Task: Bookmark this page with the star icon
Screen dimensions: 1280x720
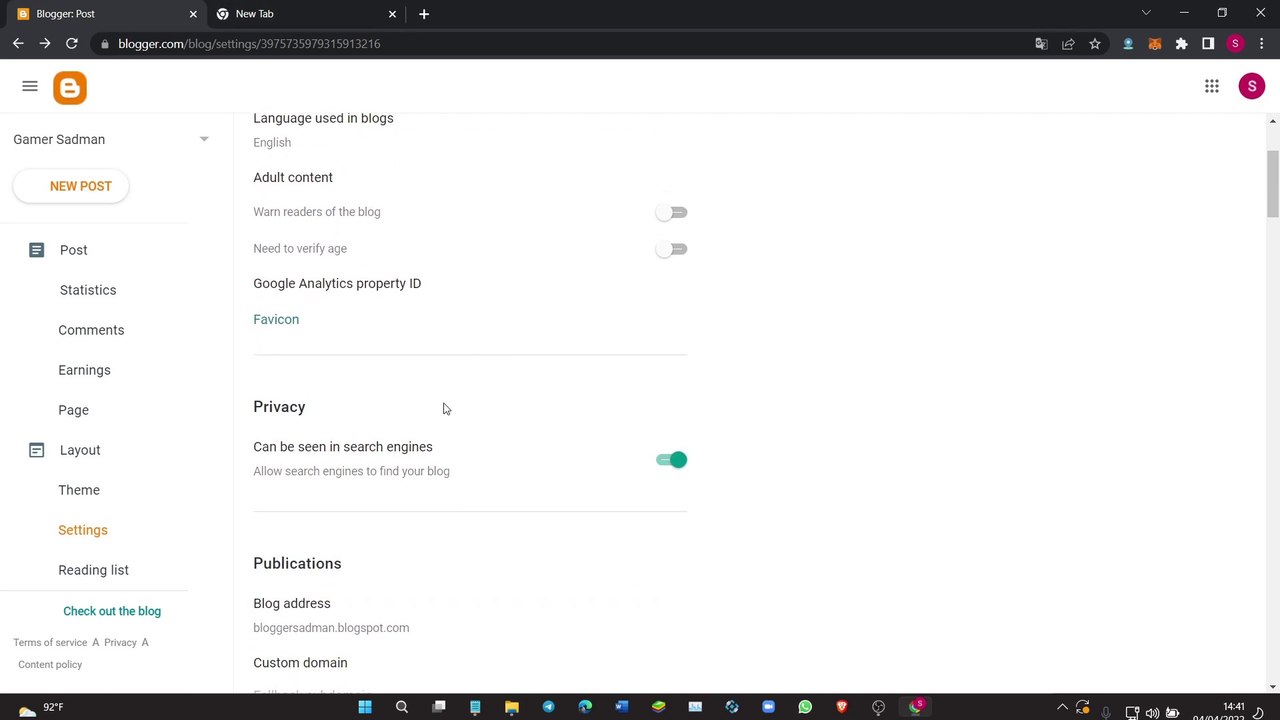Action: (x=1095, y=44)
